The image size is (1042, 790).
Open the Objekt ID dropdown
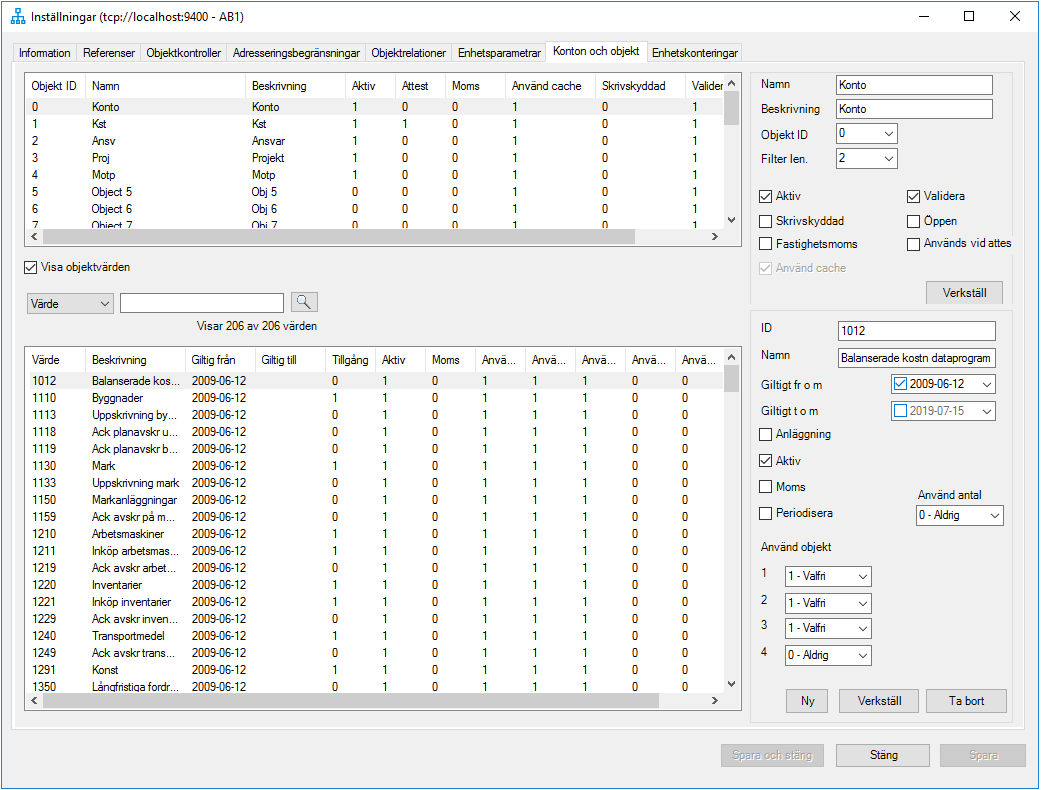tap(891, 132)
